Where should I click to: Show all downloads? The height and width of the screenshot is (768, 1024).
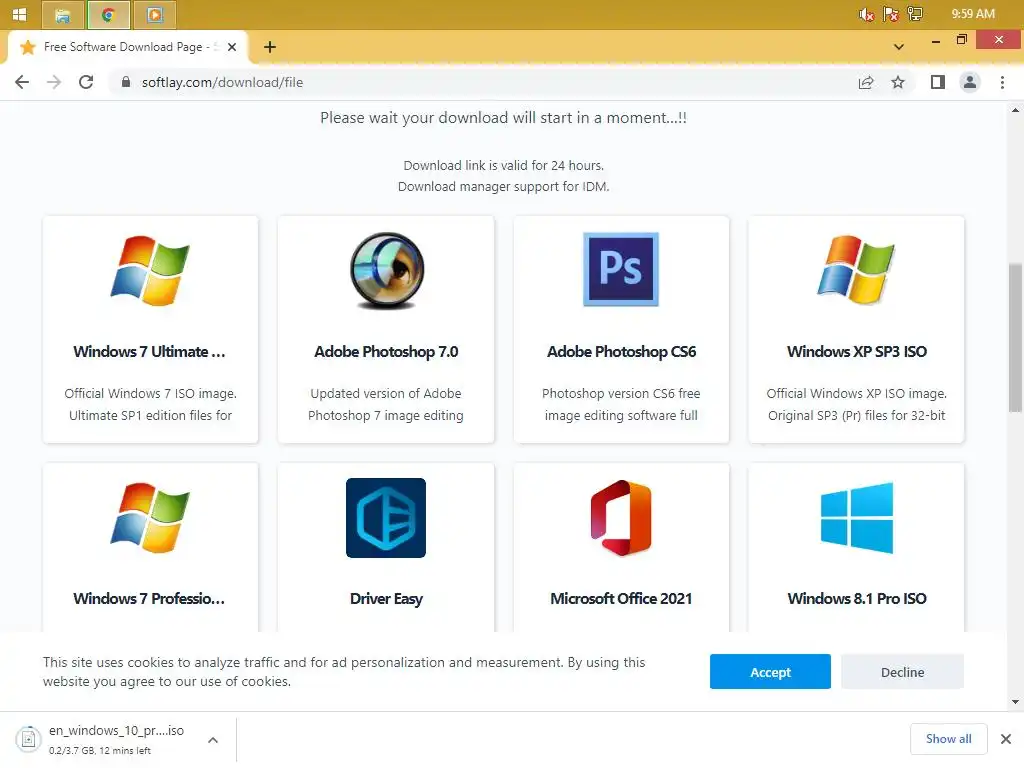pyautogui.click(x=948, y=739)
